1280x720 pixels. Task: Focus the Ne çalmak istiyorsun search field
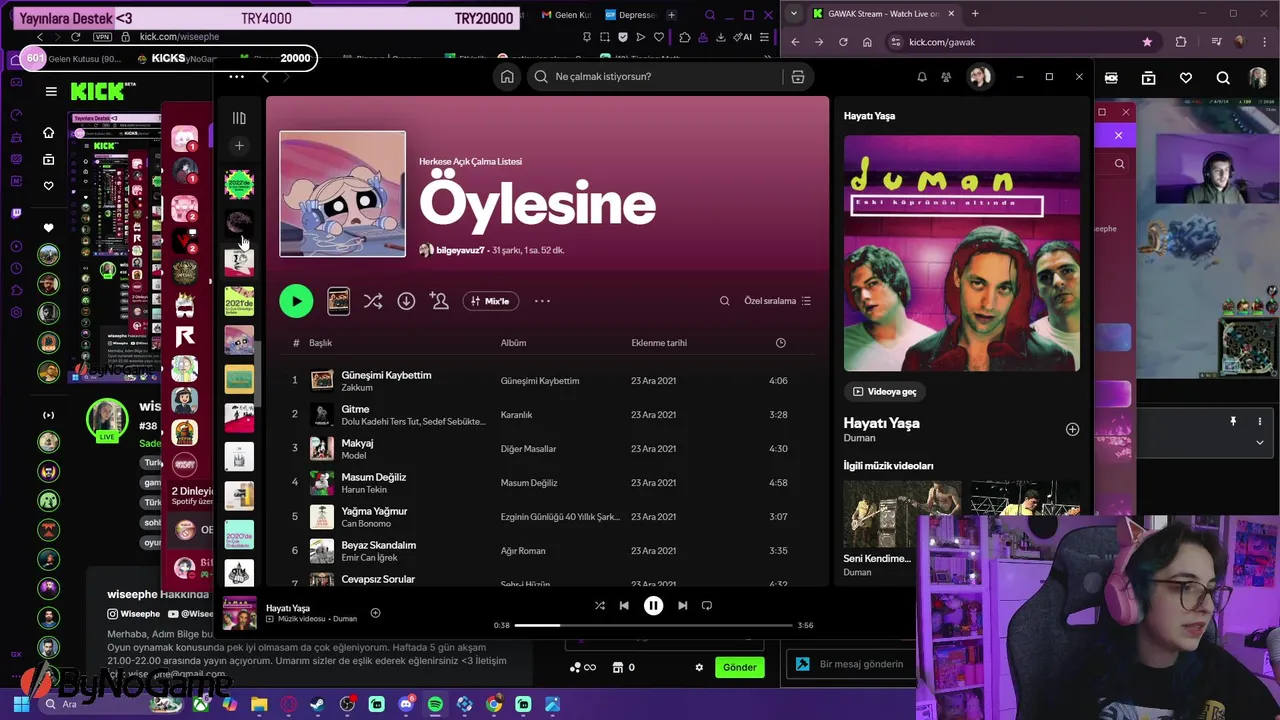tap(655, 77)
